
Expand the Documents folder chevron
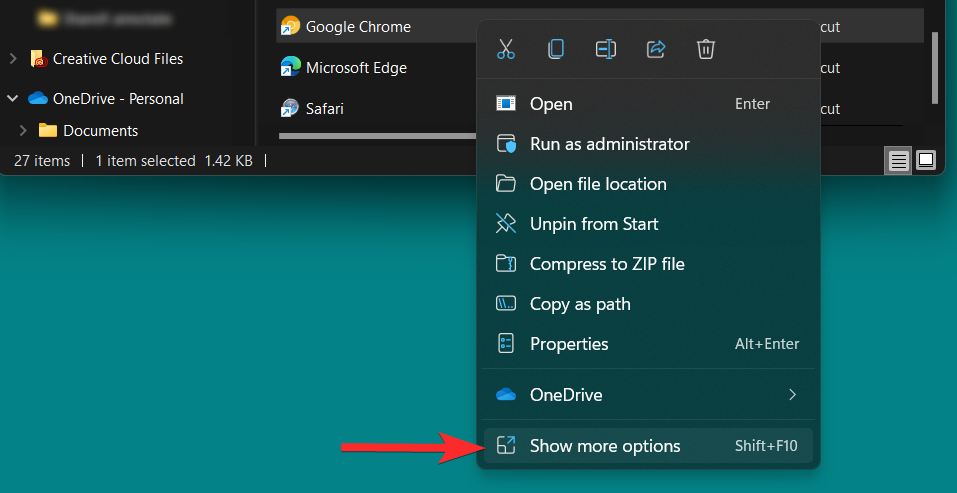[x=23, y=131]
